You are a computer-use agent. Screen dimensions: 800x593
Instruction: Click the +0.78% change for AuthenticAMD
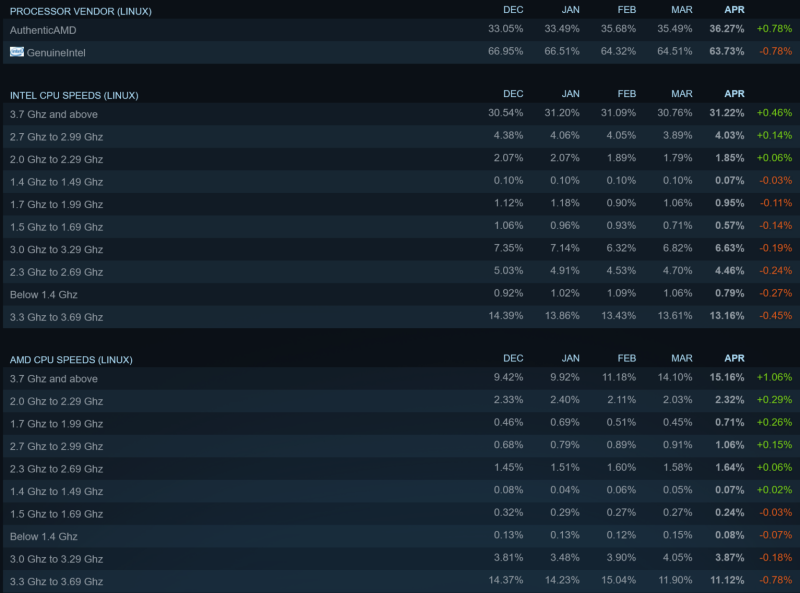click(774, 29)
